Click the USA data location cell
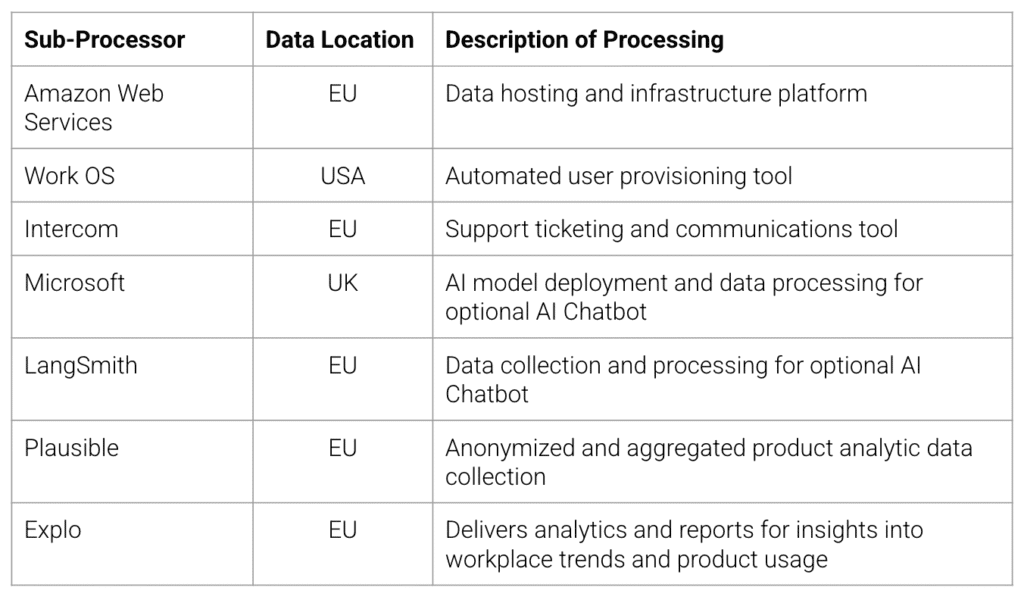The image size is (1024, 603). (x=343, y=176)
